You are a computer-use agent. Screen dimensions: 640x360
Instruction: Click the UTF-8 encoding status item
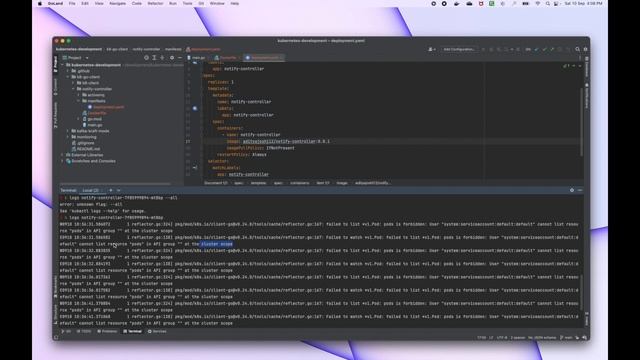coord(502,338)
